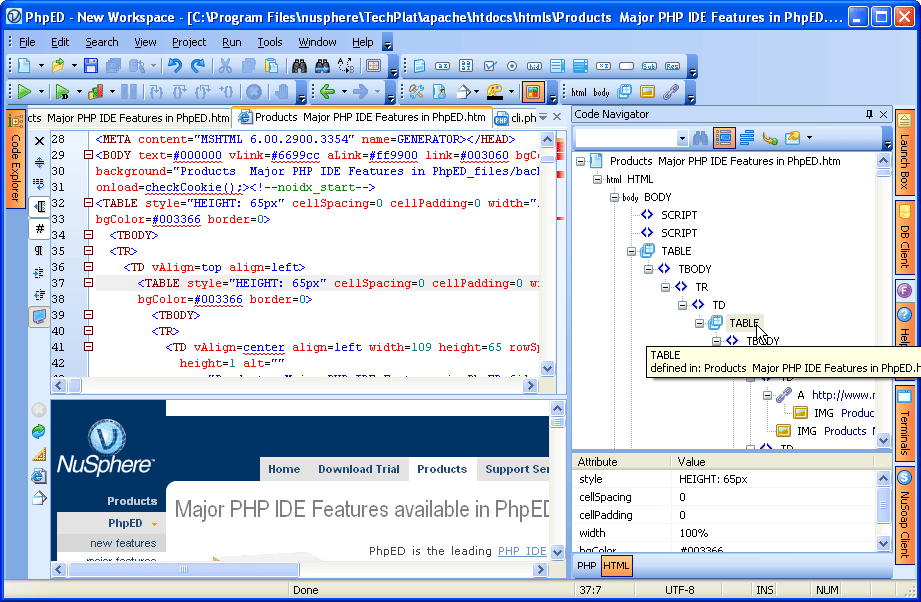The height and width of the screenshot is (602, 921).
Task: Insert an html tag using html toolbar icon
Action: click(x=579, y=92)
